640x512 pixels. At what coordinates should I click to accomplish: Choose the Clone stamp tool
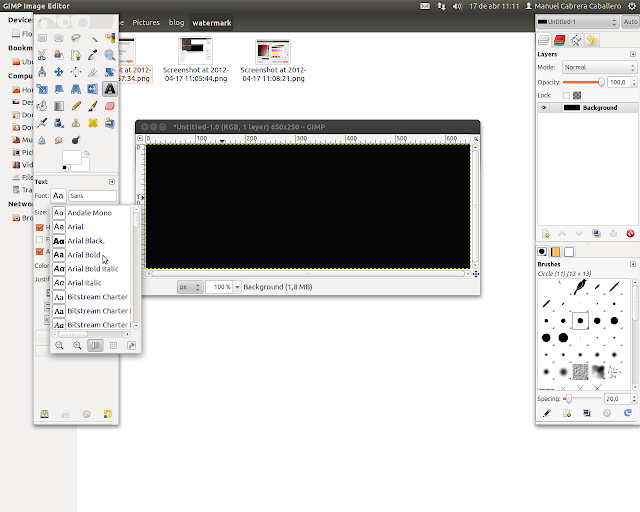click(76, 123)
